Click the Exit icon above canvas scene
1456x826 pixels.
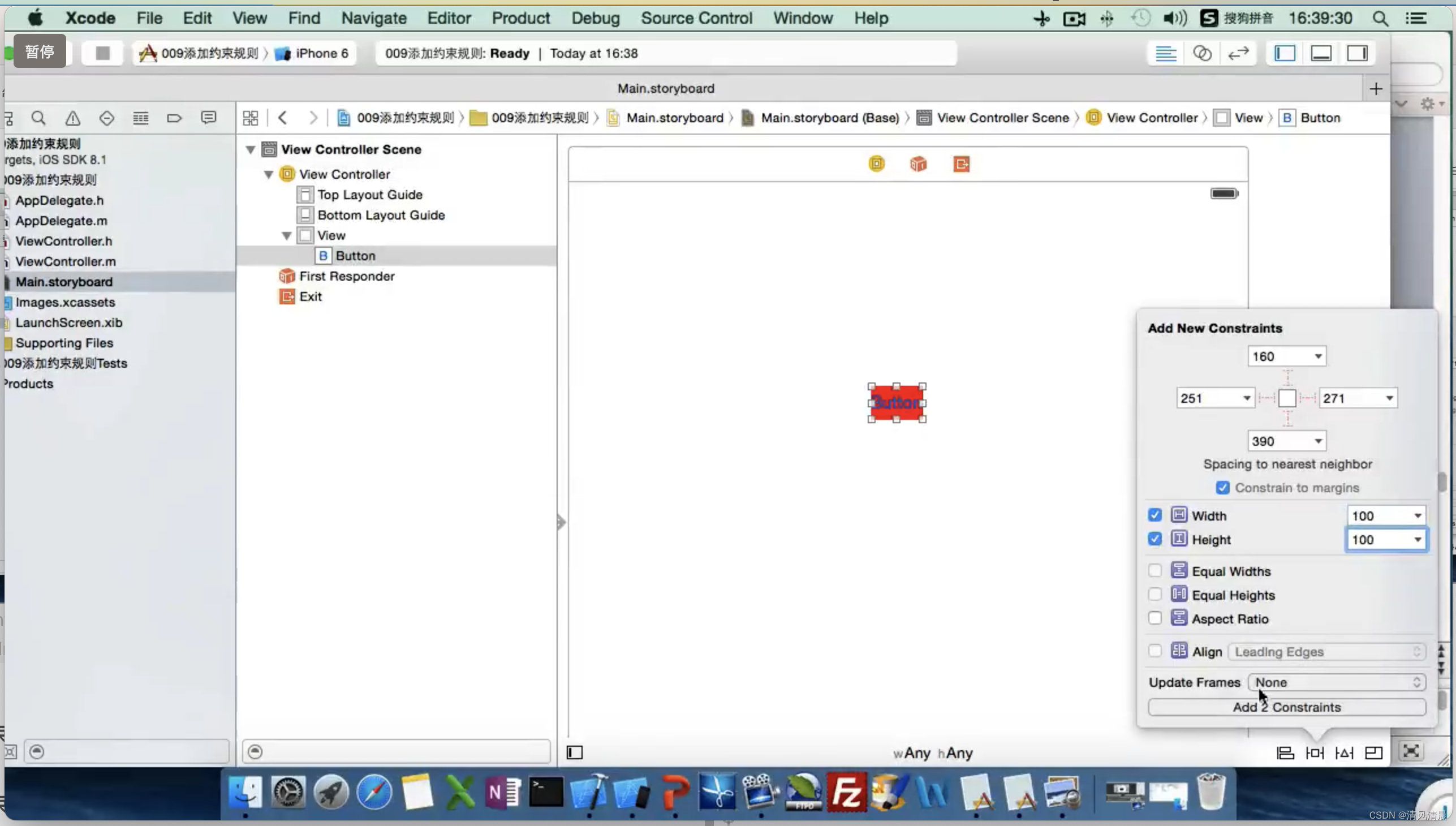tap(961, 164)
